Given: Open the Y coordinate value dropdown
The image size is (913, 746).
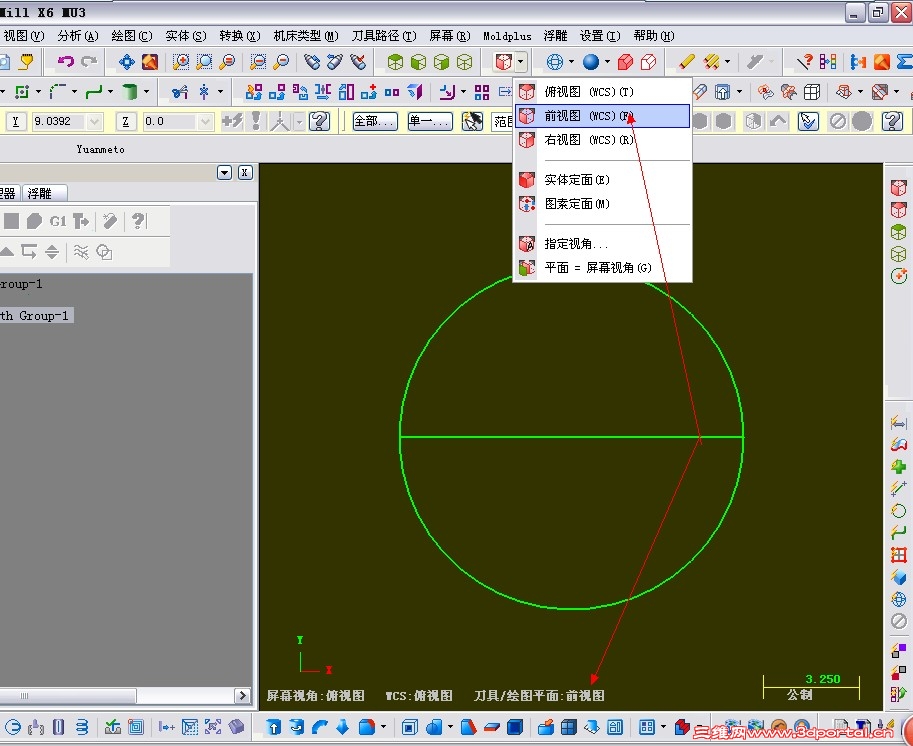Looking at the screenshot, I should 94,121.
